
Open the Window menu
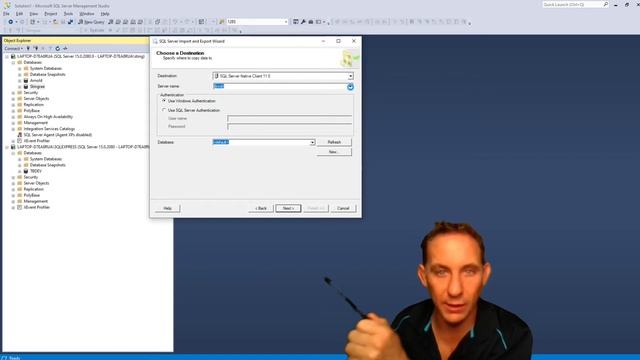point(87,14)
